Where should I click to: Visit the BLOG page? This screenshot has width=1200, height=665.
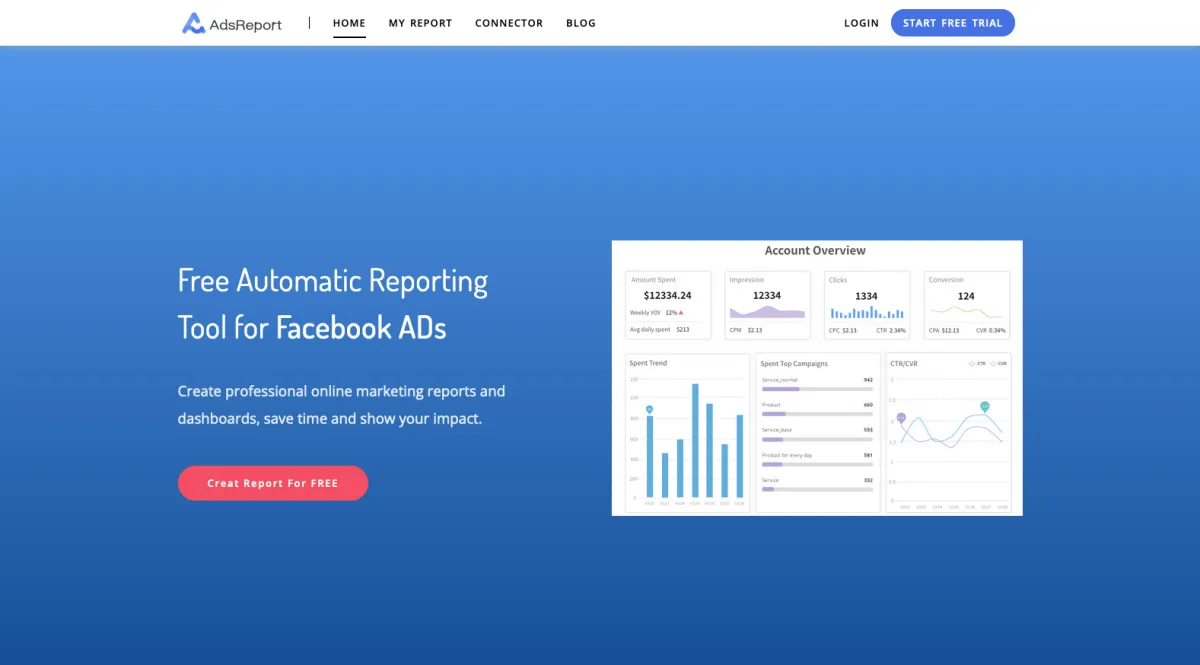pyautogui.click(x=580, y=23)
